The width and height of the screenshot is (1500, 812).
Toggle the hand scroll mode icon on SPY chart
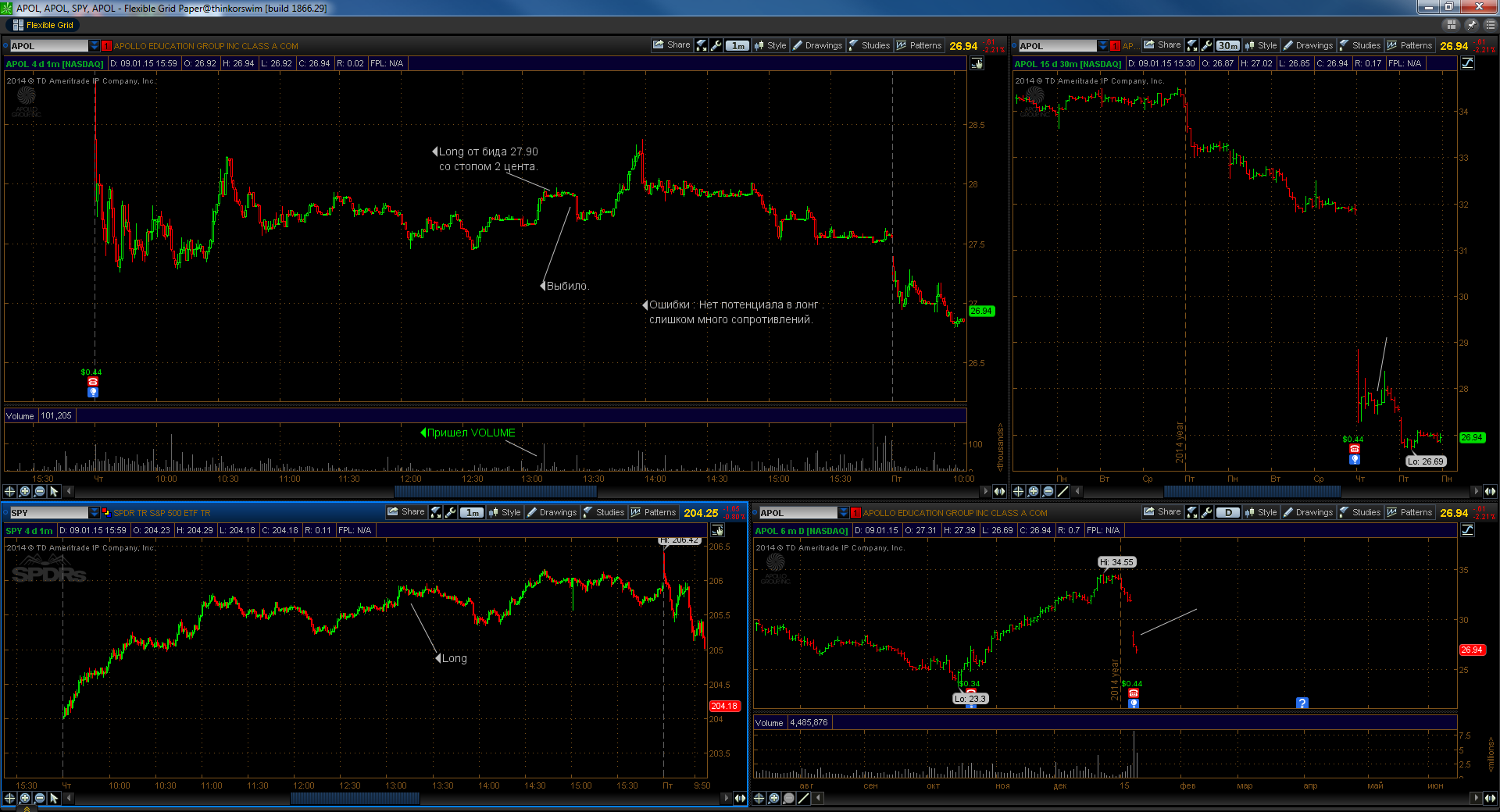pos(717,530)
